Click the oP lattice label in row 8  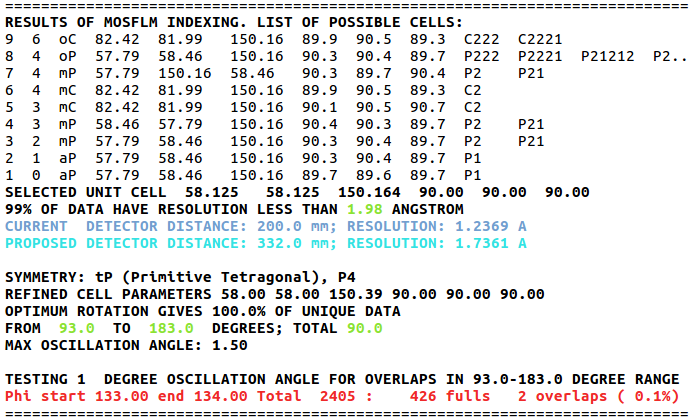(67, 56)
